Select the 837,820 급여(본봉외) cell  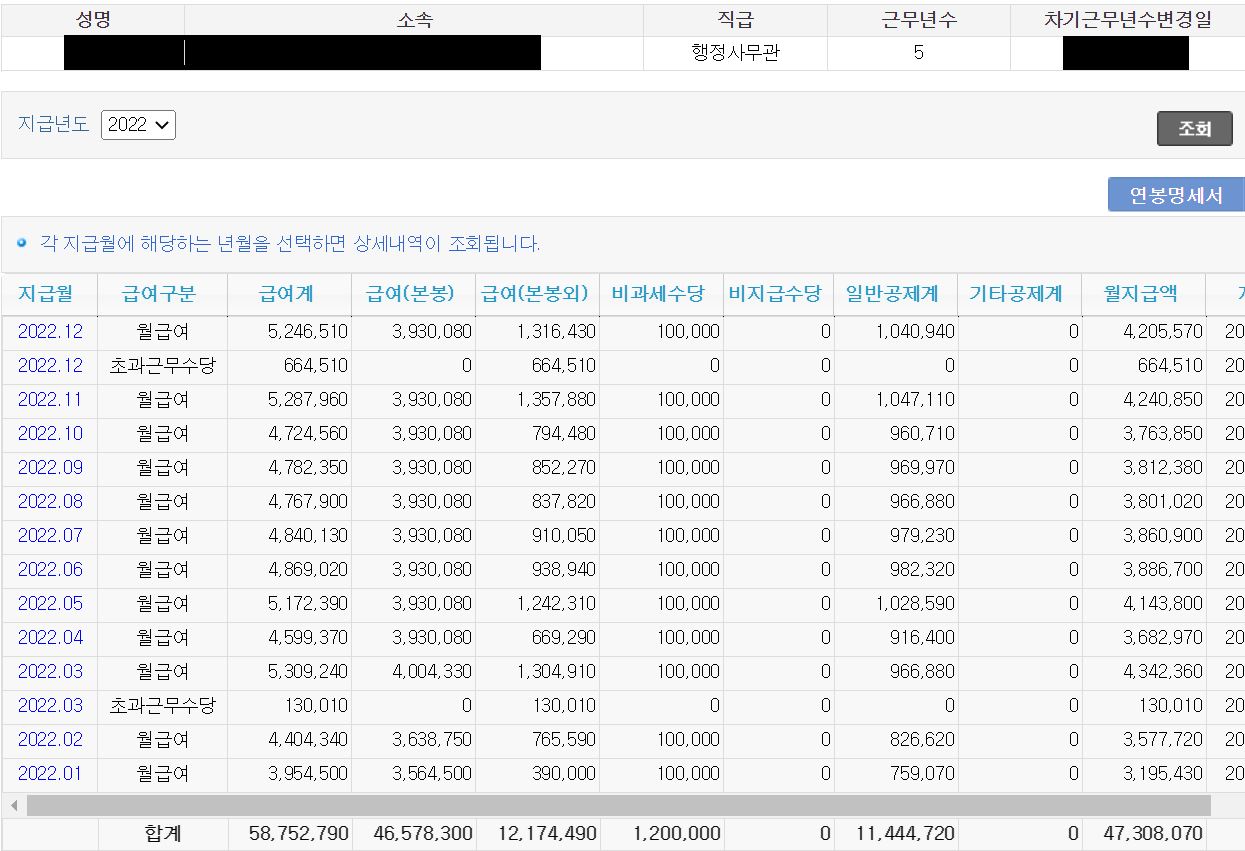(x=538, y=501)
